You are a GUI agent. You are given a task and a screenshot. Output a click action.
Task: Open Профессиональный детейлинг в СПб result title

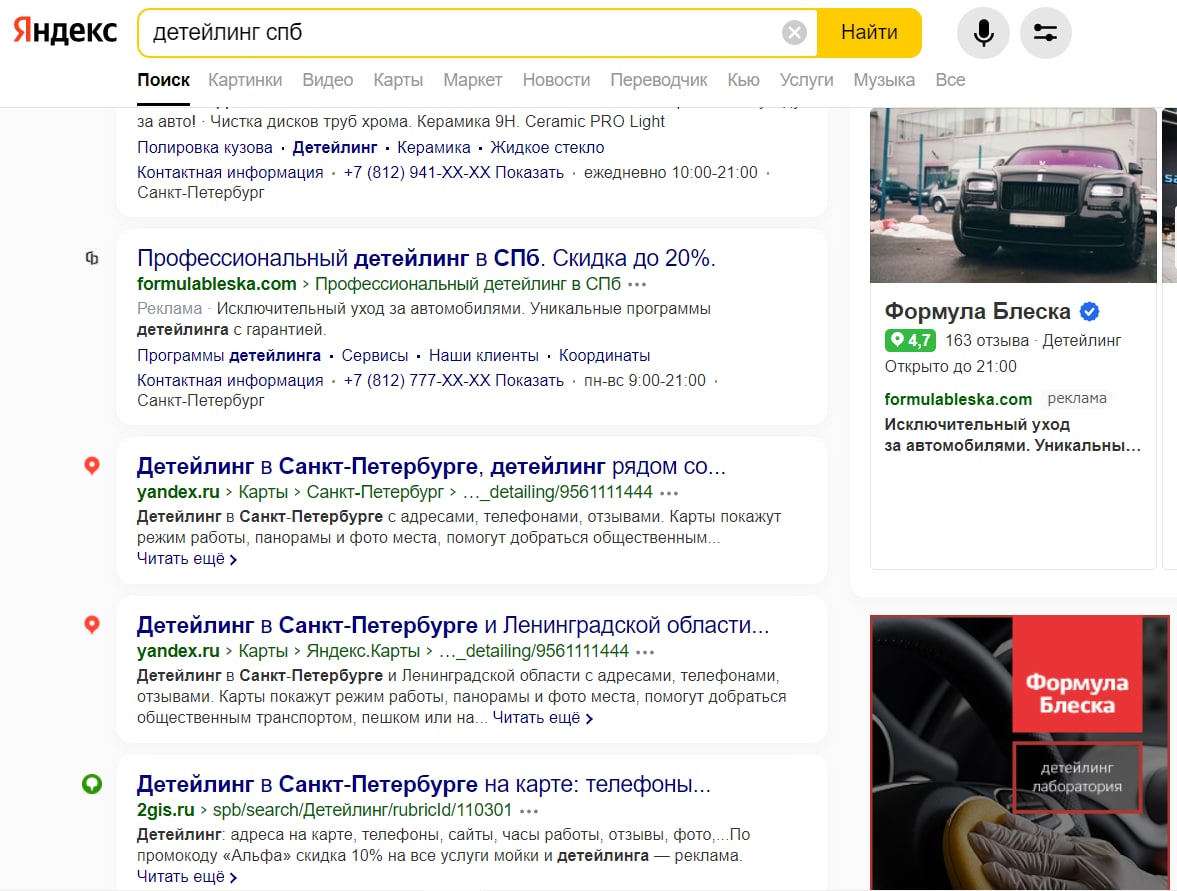(426, 257)
